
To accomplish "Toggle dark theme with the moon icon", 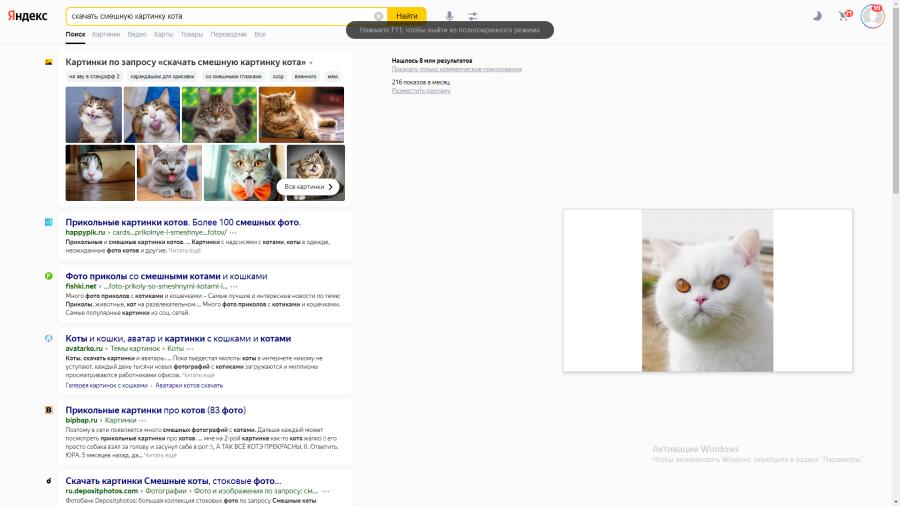I will [x=817, y=16].
